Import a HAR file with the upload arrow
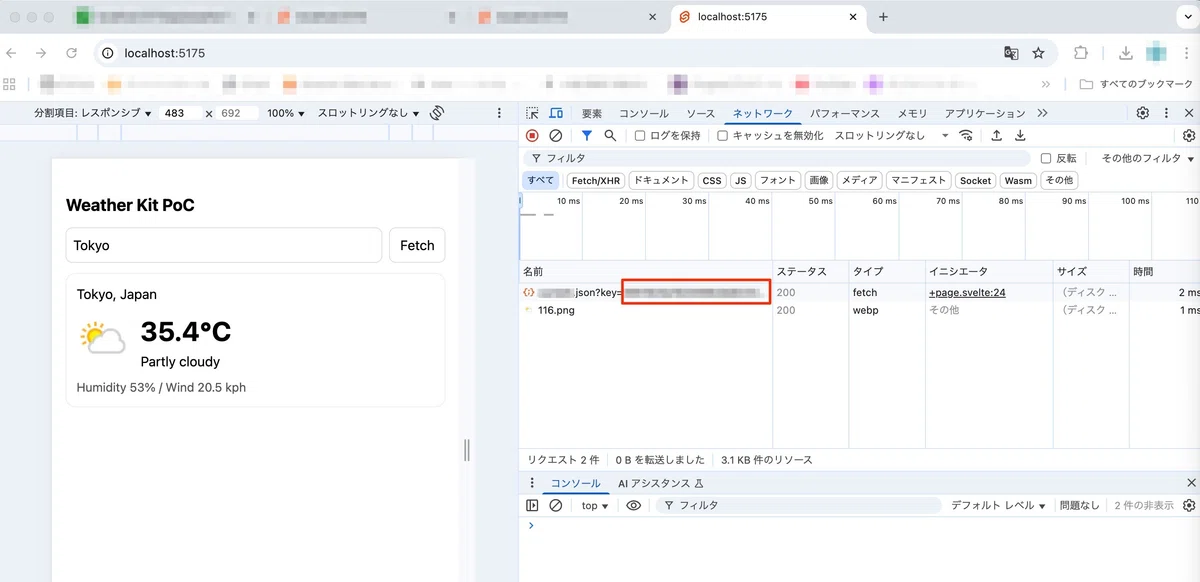The width and height of the screenshot is (1200, 582). point(996,135)
